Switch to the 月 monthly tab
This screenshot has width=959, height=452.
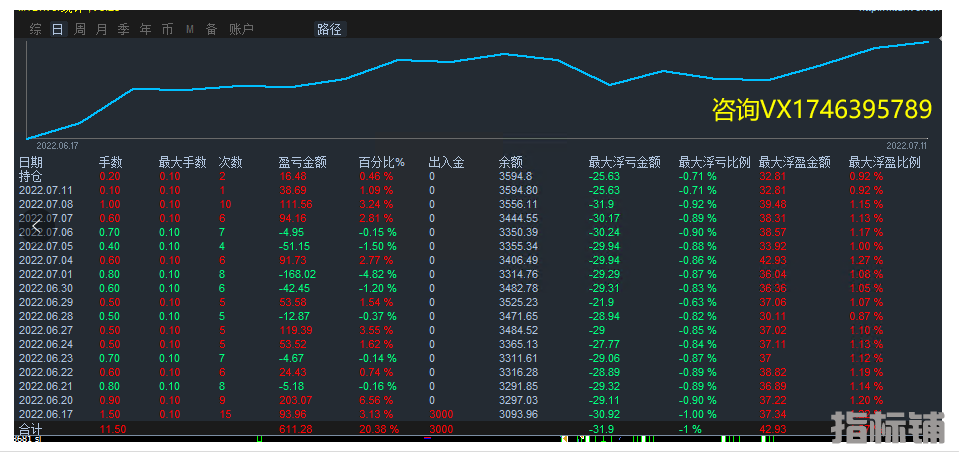click(x=101, y=29)
